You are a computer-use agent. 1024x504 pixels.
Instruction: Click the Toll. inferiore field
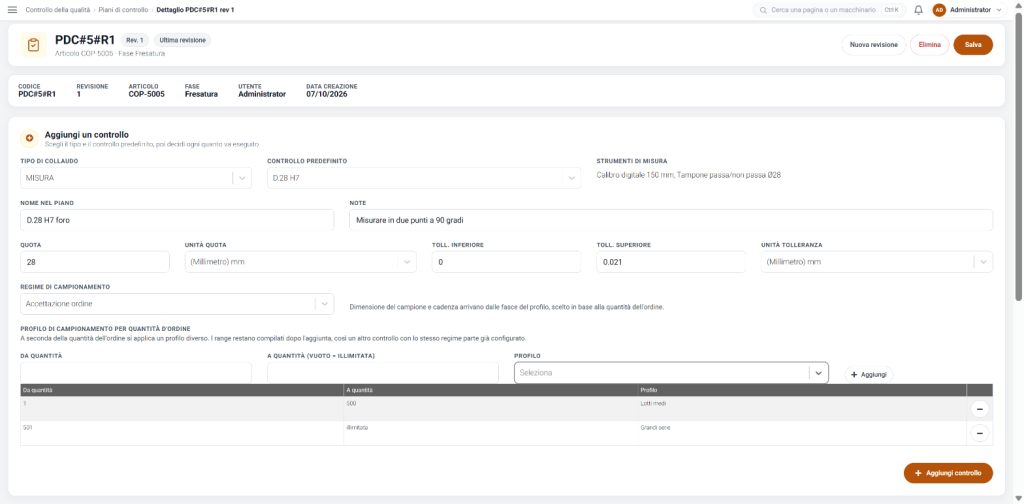[x=506, y=262]
